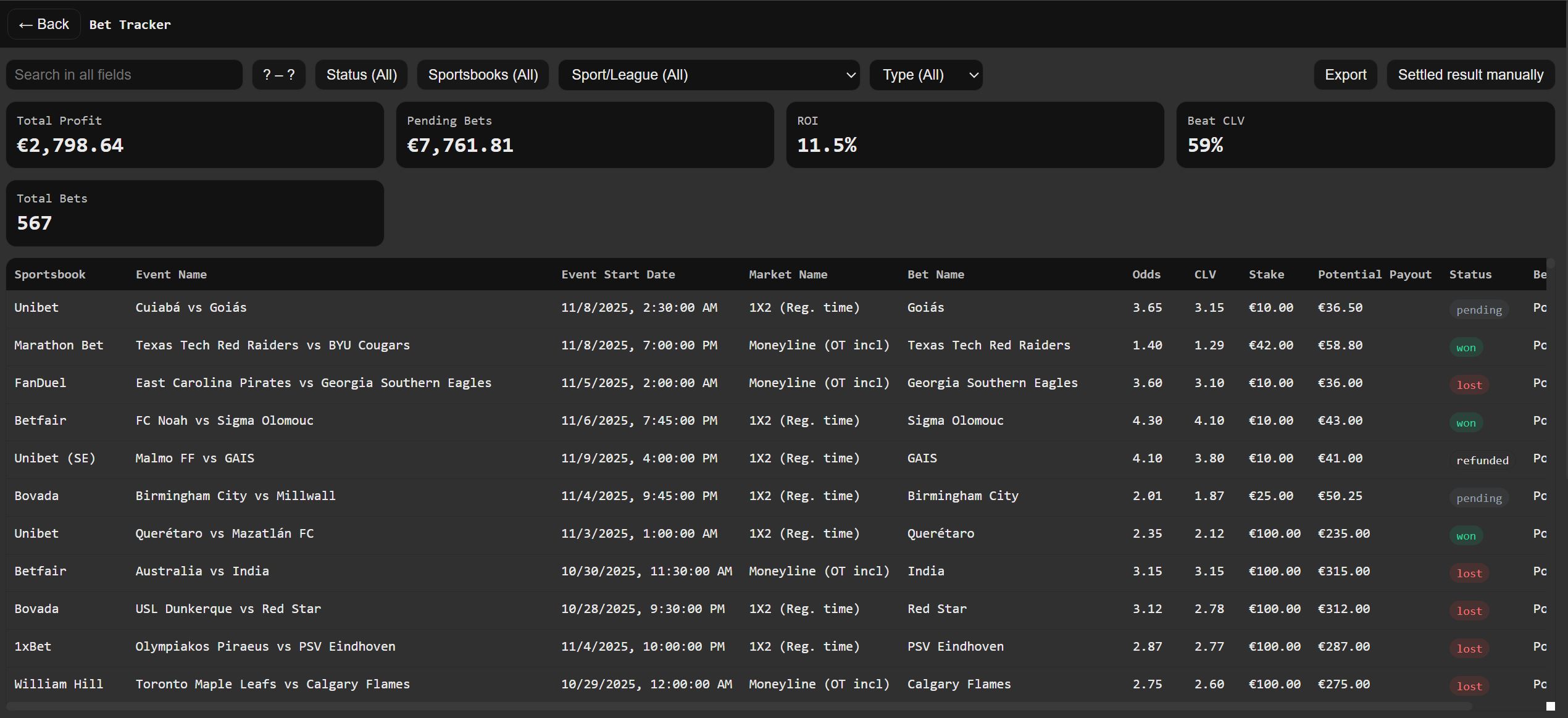1568x718 pixels.
Task: Open the date range filter
Action: click(278, 75)
